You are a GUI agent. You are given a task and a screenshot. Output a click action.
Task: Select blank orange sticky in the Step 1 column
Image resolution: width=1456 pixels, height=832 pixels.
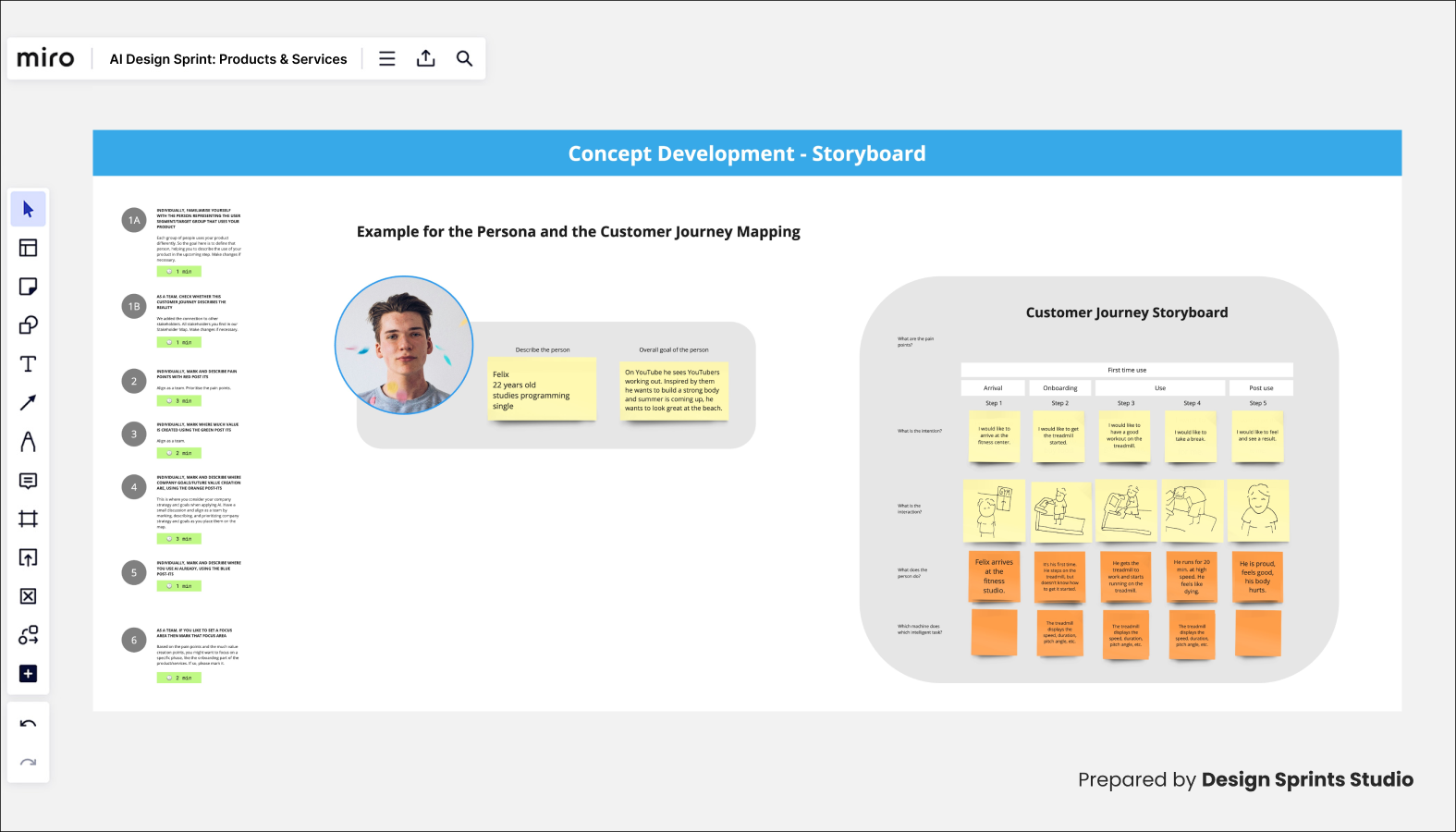coord(994,633)
